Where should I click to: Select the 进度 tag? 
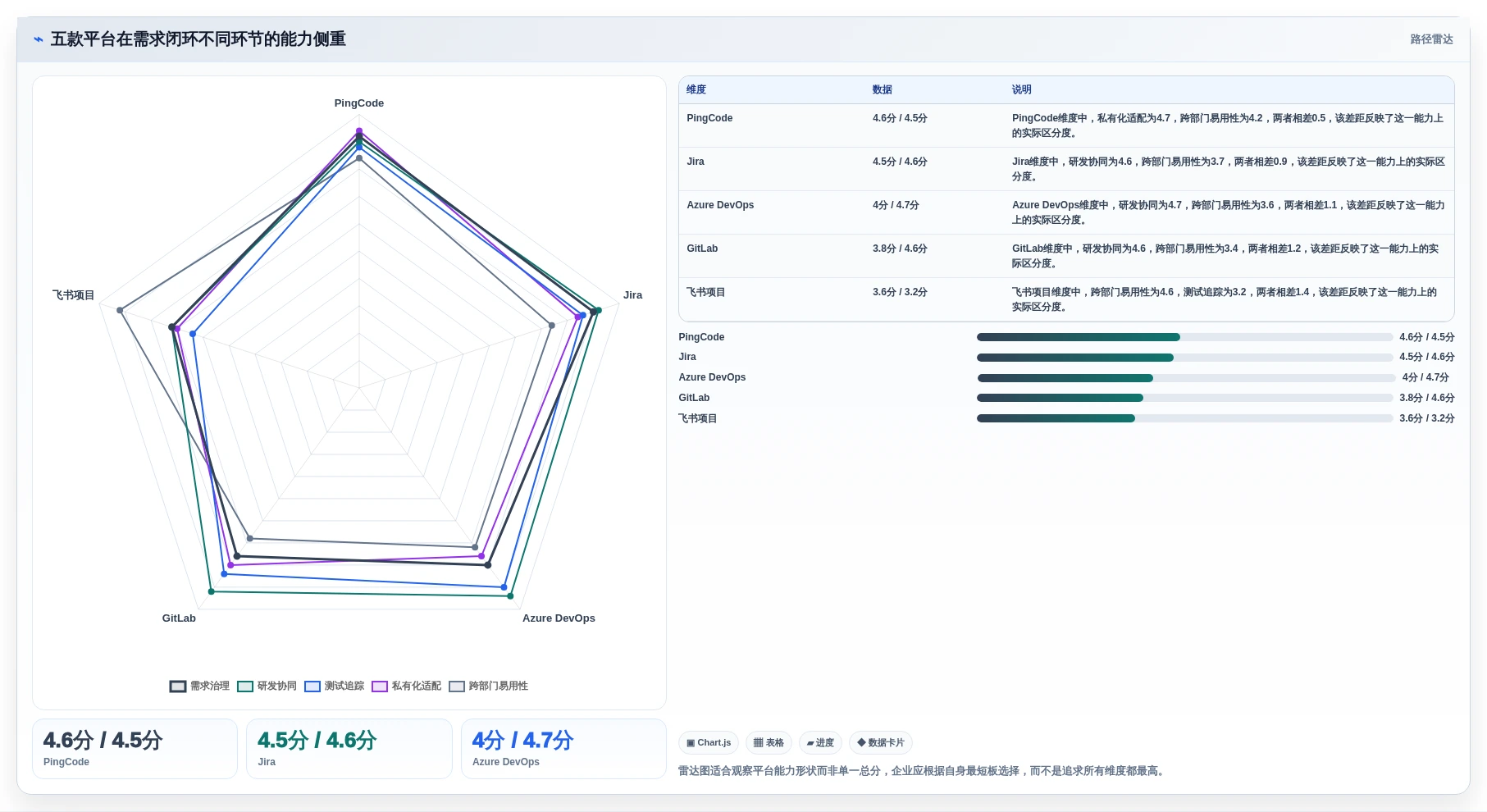click(x=820, y=743)
